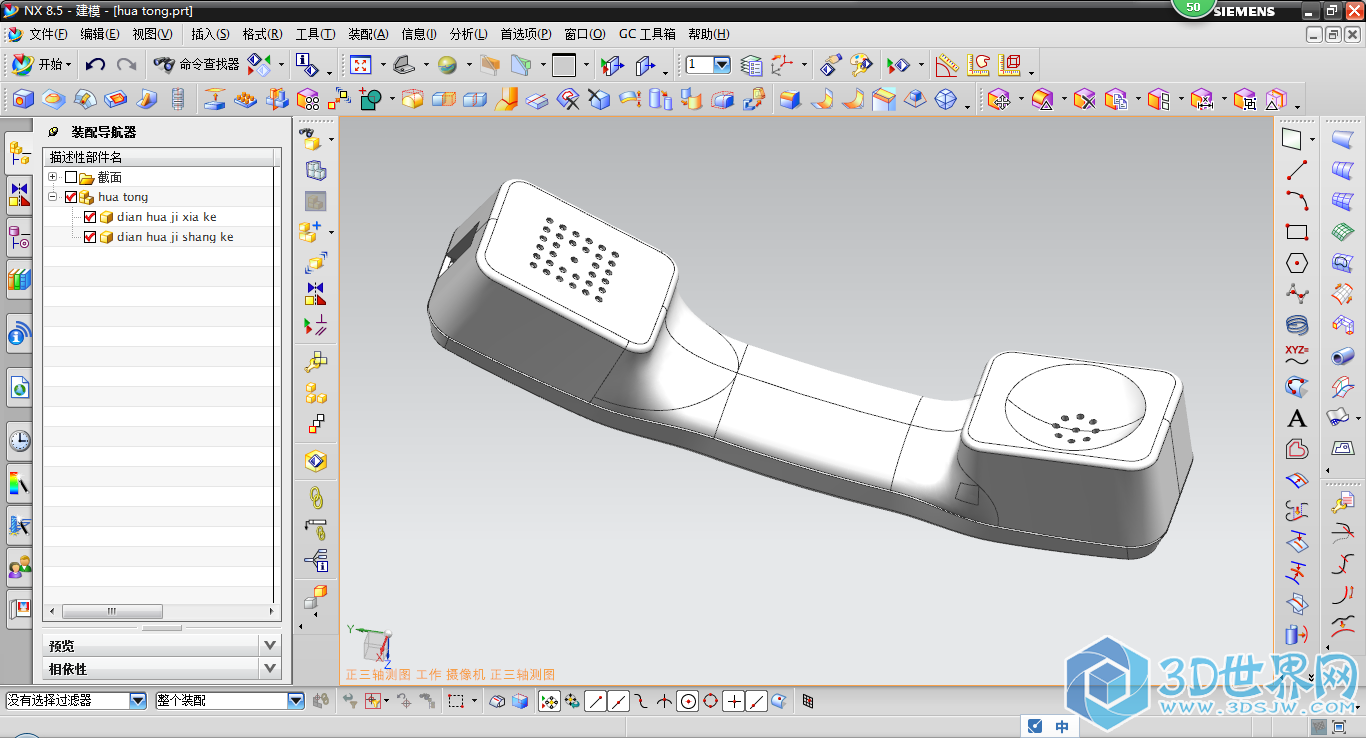Viewport: 1366px width, 738px height.
Task: Select the XYZ= law curve tool
Action: [x=1297, y=355]
